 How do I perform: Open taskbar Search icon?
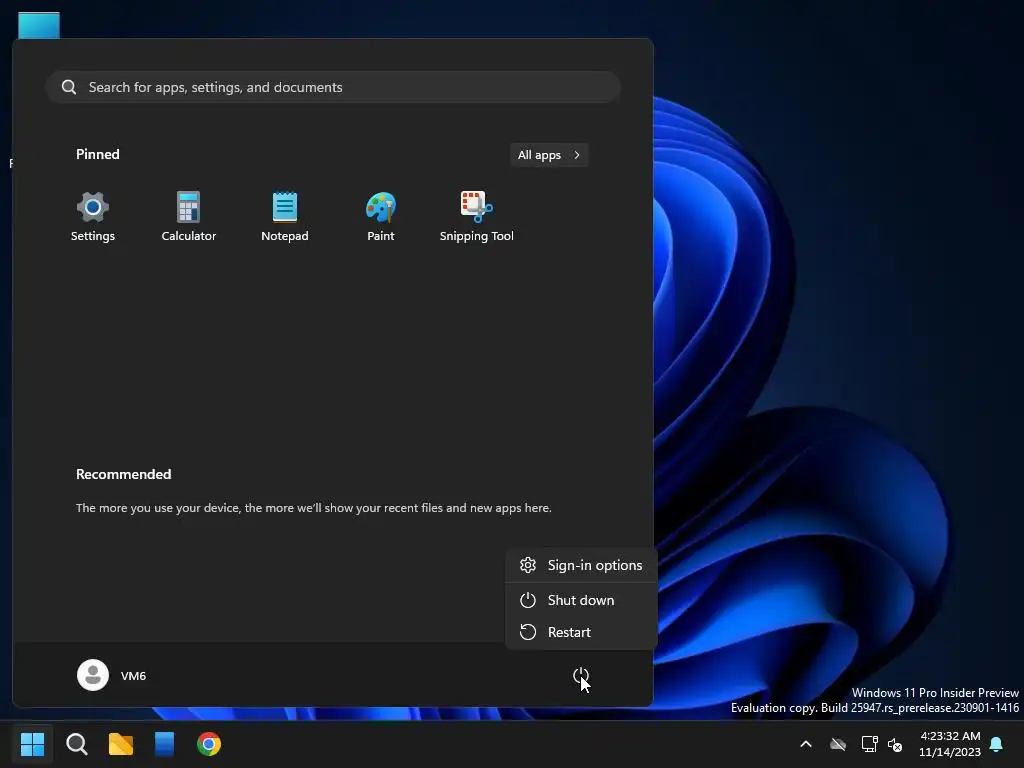(76, 744)
